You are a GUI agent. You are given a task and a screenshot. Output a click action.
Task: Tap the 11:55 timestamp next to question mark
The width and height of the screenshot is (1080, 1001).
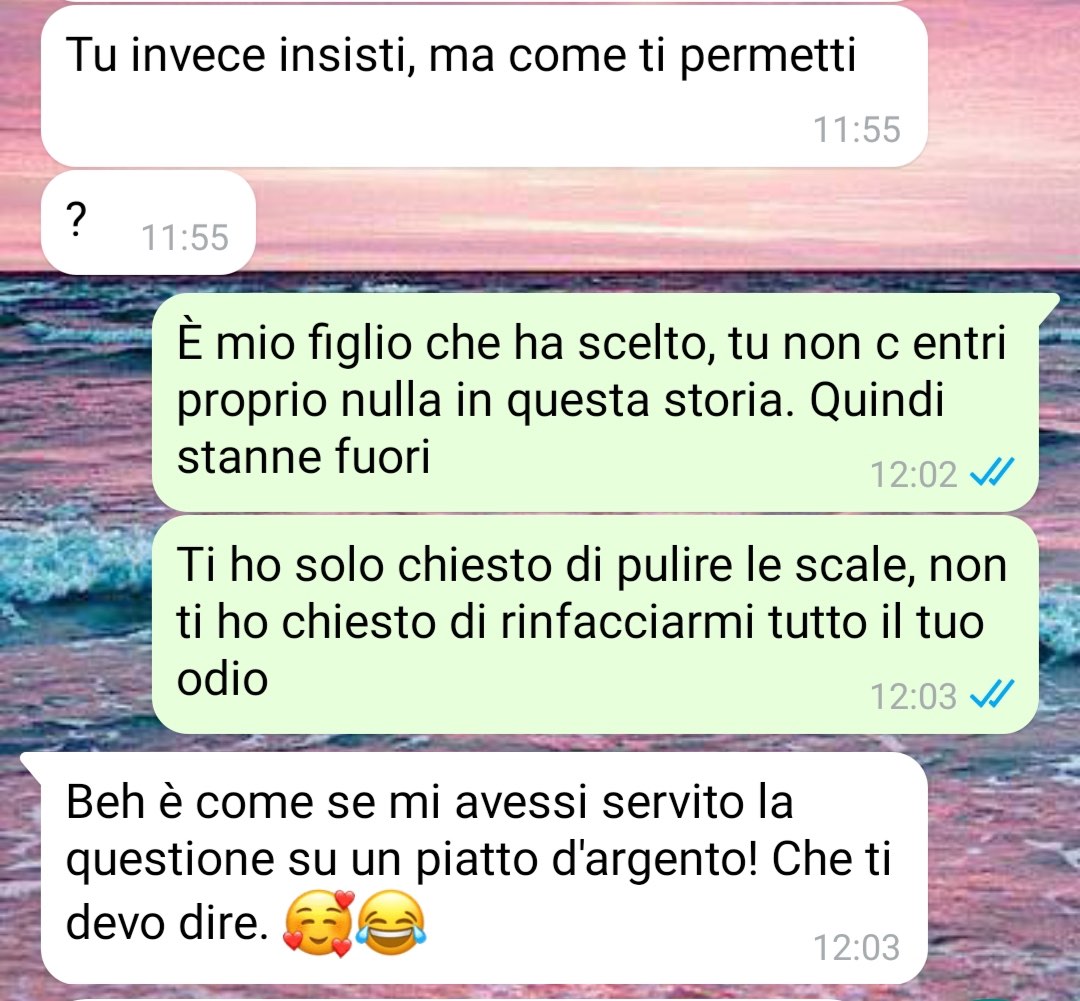click(185, 237)
